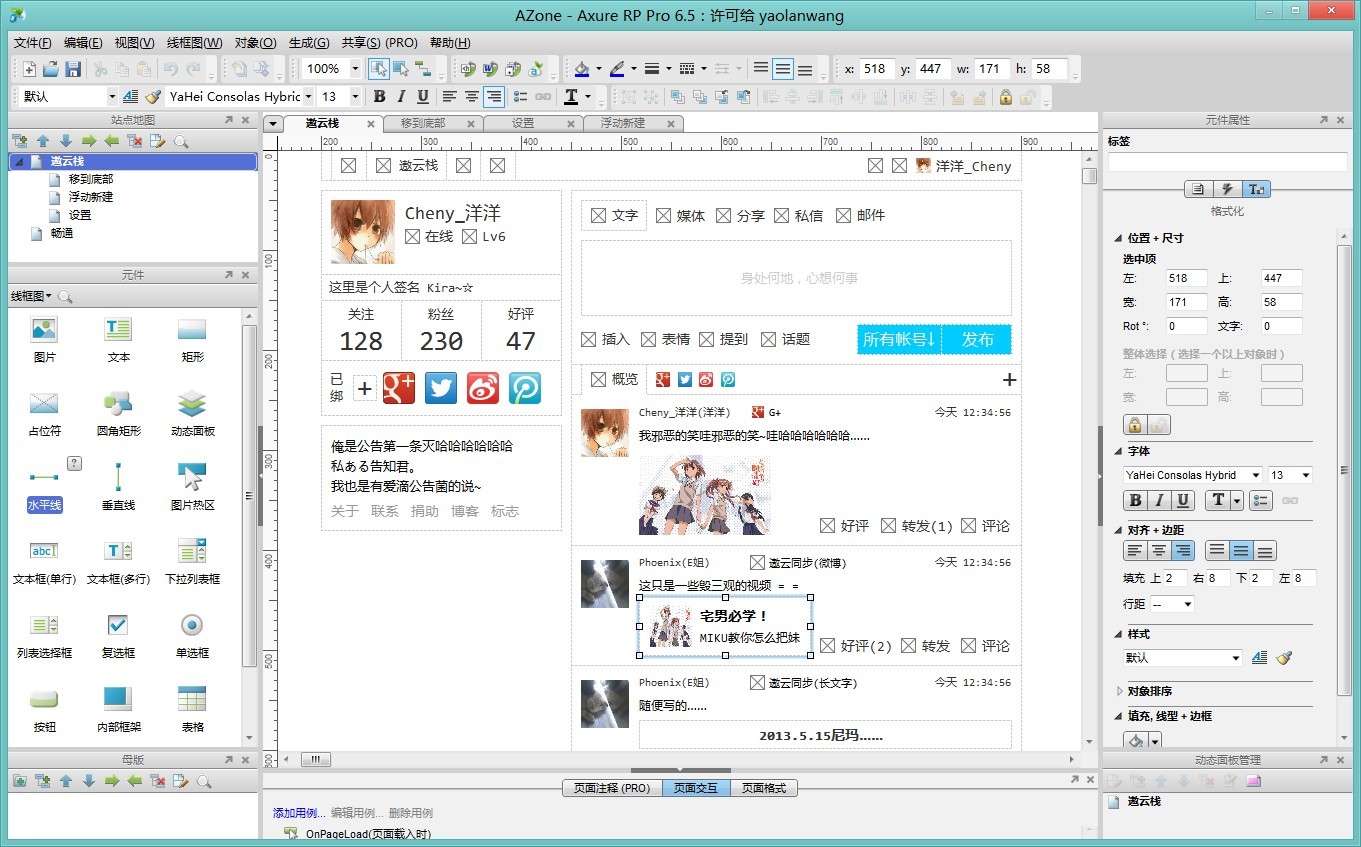Toggle the 媒体 checkbox above the post box
Screen dimensions: 1361x847
tap(663, 216)
